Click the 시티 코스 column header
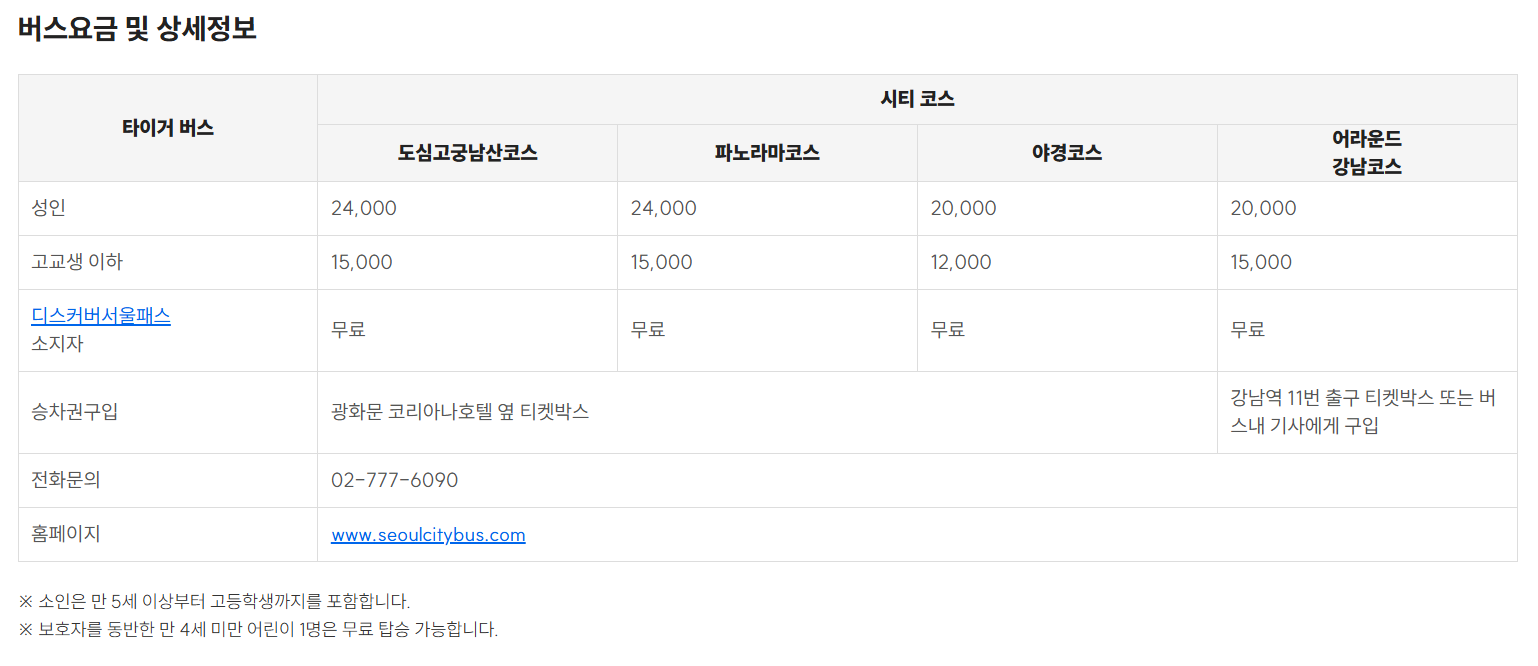Image resolution: width=1538 pixels, height=666 pixels. [917, 100]
